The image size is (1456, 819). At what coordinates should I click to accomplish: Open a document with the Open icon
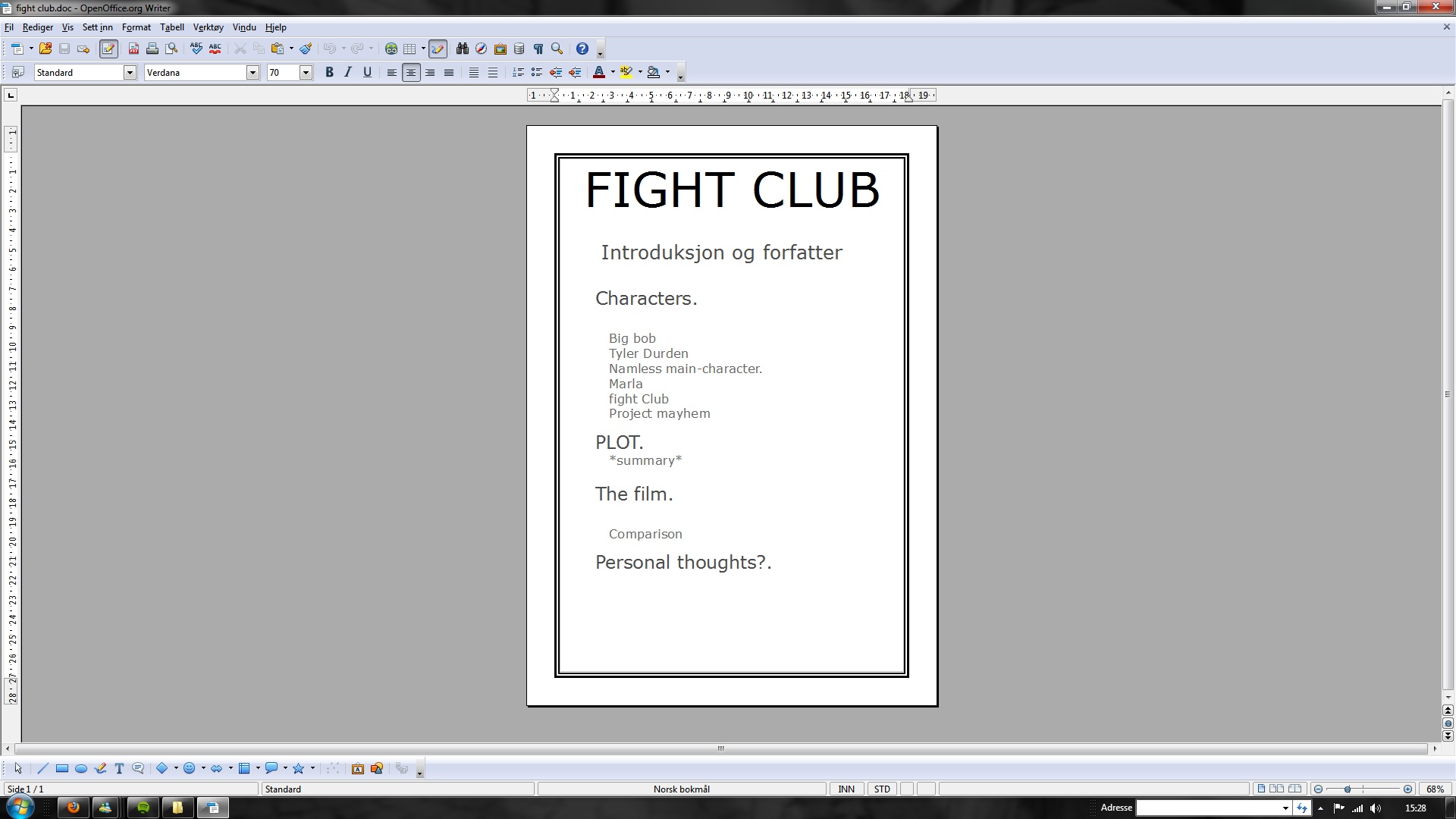click(45, 49)
